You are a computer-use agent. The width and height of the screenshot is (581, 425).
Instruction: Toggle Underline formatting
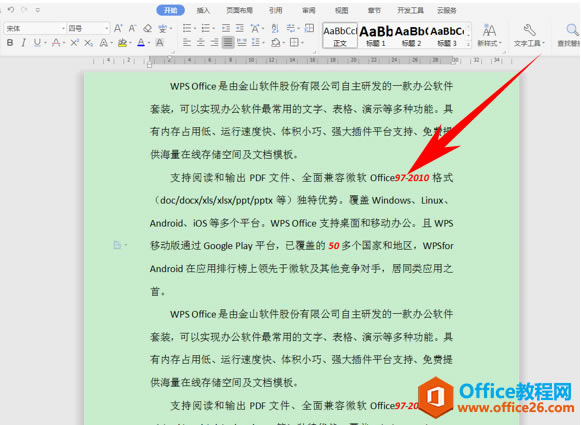tap(37, 43)
